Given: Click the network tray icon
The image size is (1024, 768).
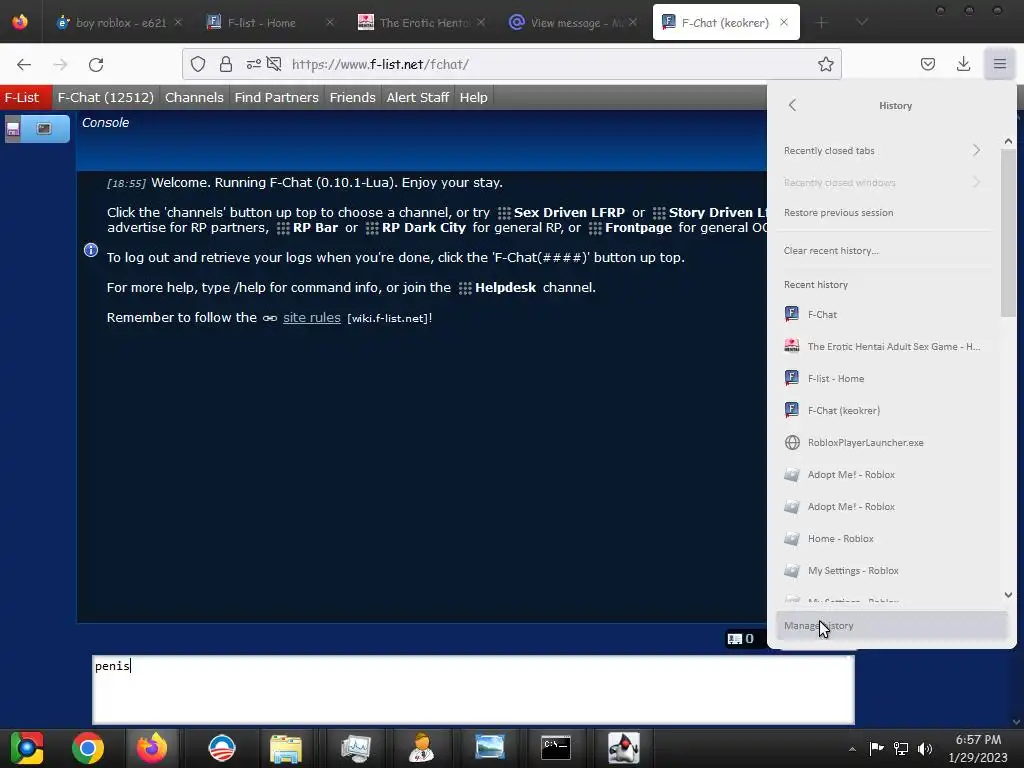Looking at the screenshot, I should point(901,748).
